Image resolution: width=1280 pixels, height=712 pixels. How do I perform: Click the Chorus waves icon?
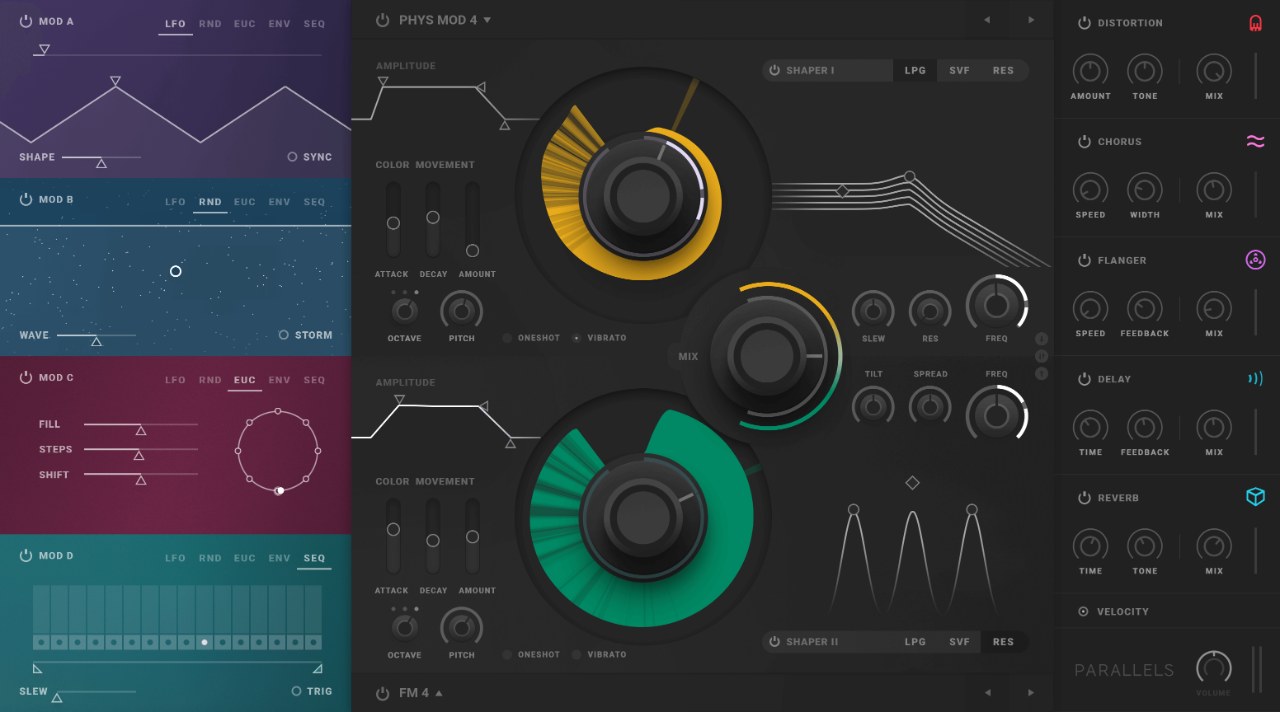(1255, 141)
